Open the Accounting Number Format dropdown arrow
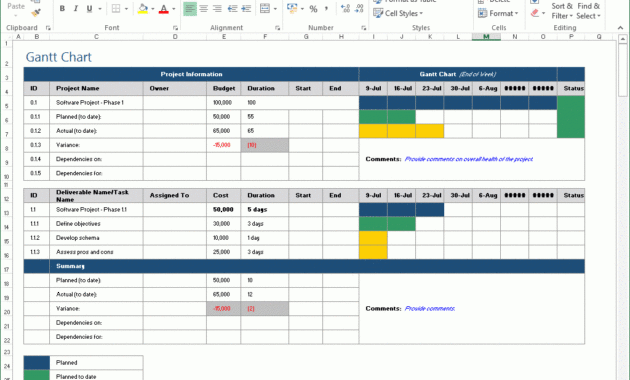The image size is (630, 380). pyautogui.click(x=302, y=9)
